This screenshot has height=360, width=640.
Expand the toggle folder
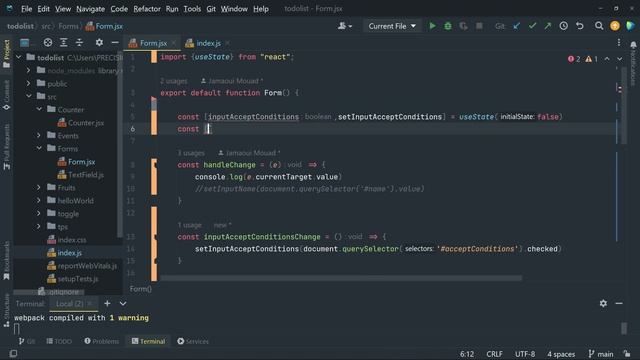pyautogui.click(x=39, y=214)
